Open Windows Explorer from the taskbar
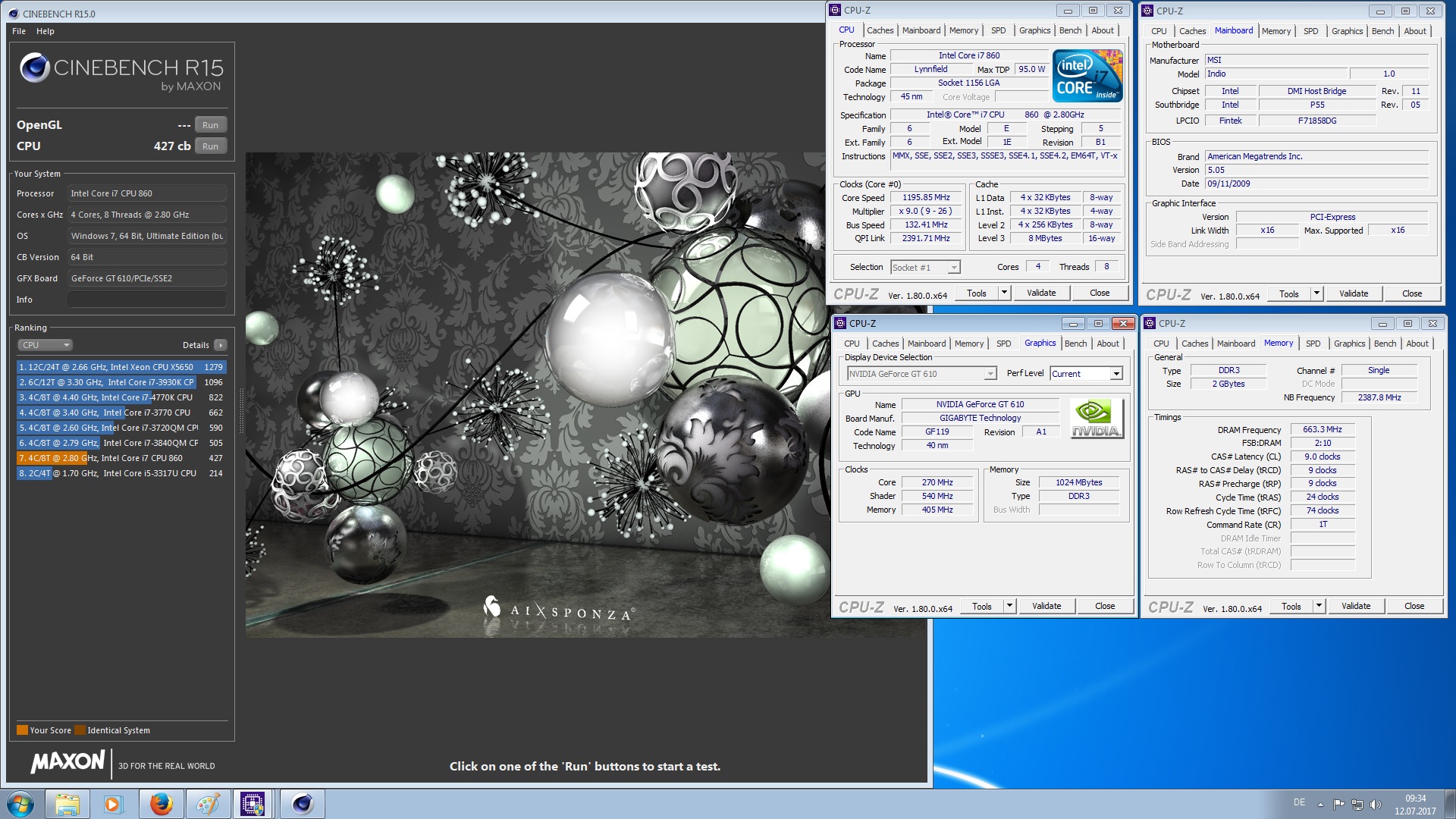This screenshot has width=1456, height=819. point(67,804)
